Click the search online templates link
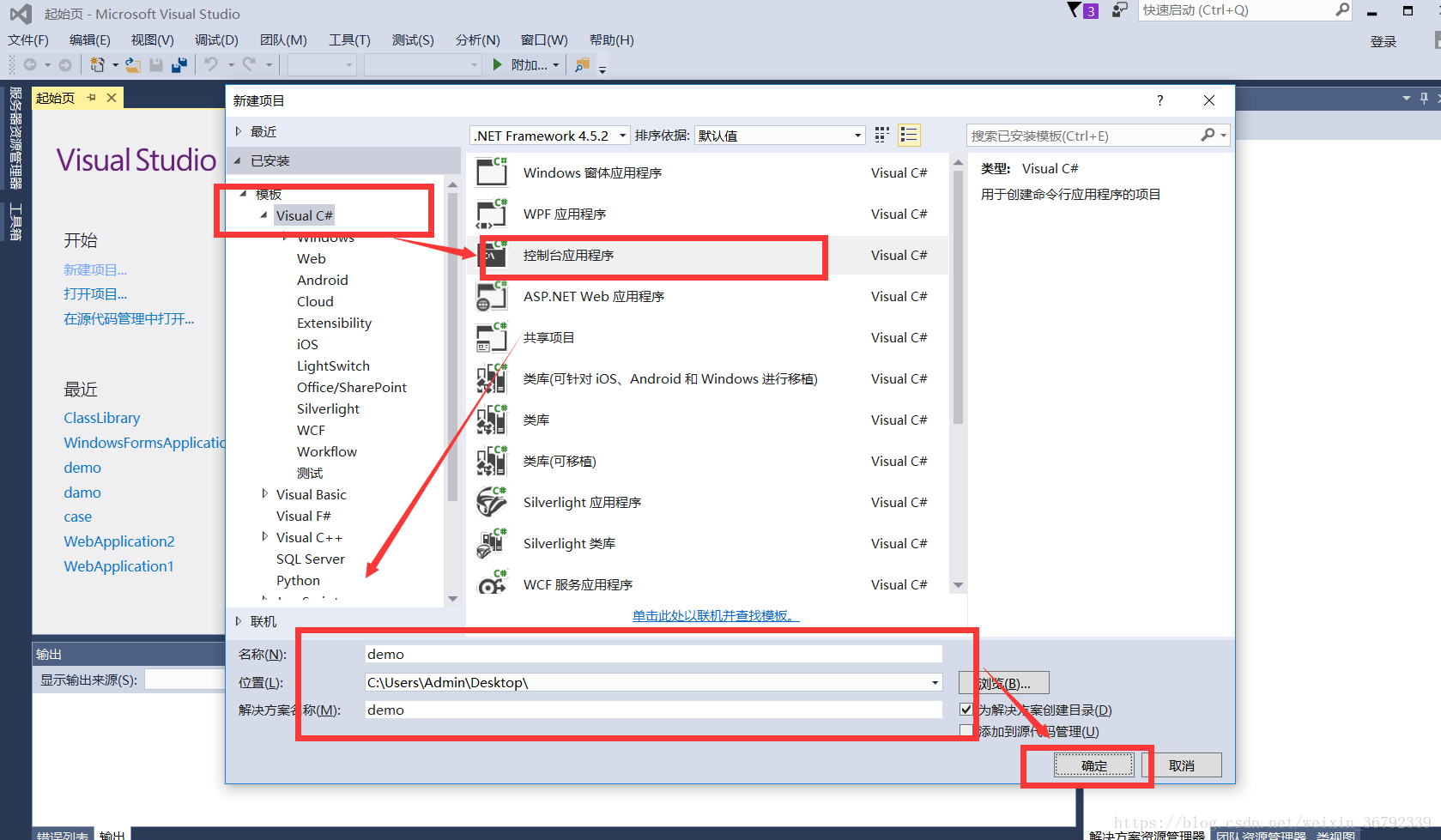This screenshot has width=1441, height=840. 716,615
